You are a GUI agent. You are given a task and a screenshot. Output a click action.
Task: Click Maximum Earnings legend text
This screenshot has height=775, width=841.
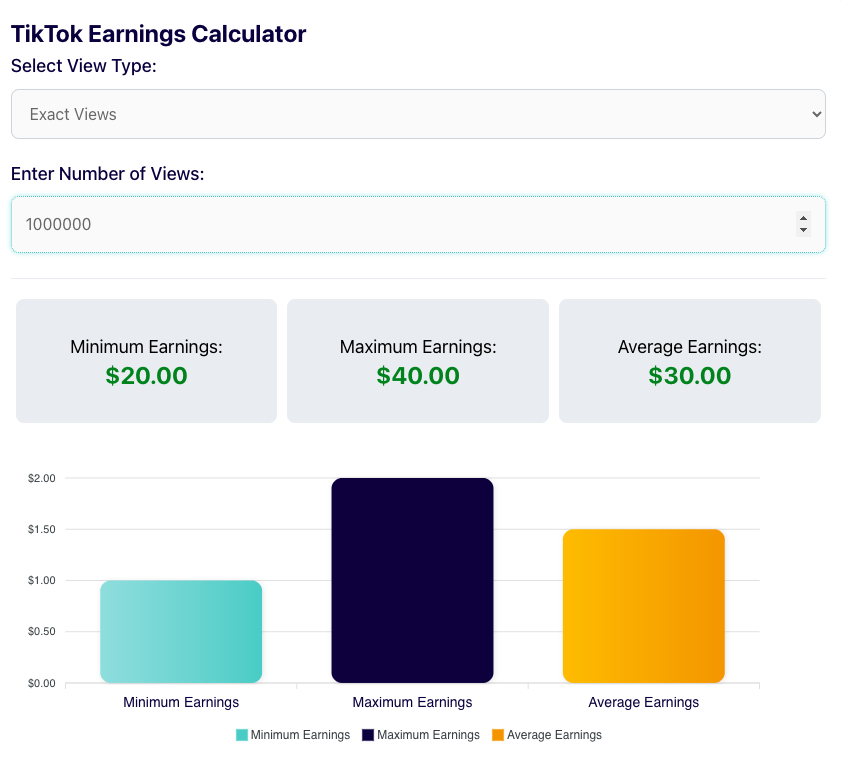coord(429,735)
